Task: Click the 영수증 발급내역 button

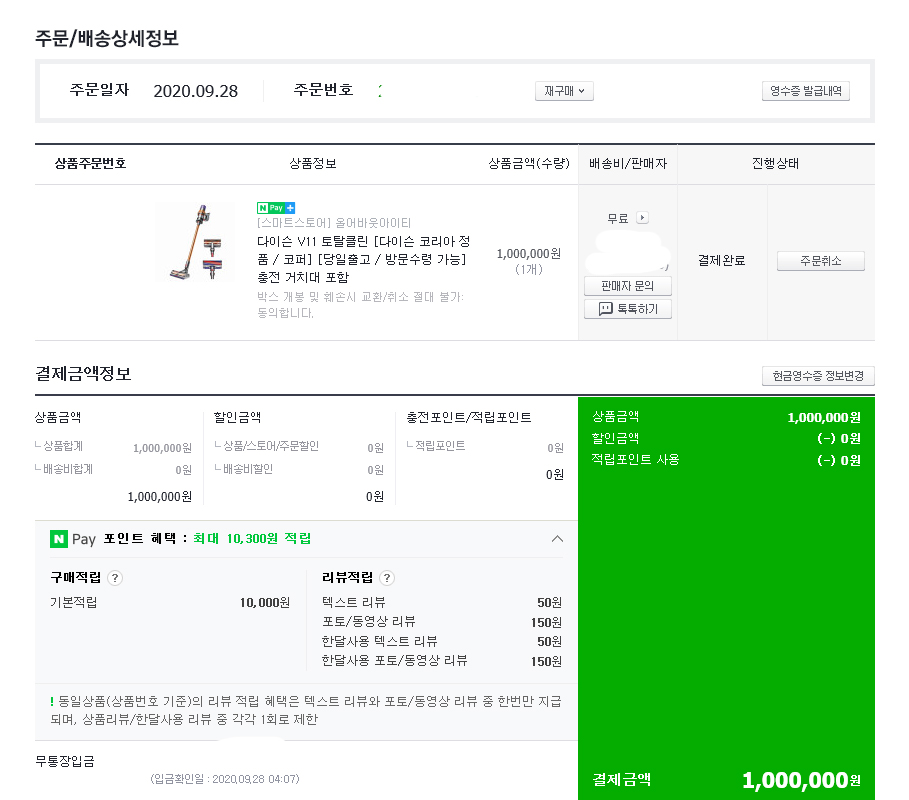Action: pos(805,91)
